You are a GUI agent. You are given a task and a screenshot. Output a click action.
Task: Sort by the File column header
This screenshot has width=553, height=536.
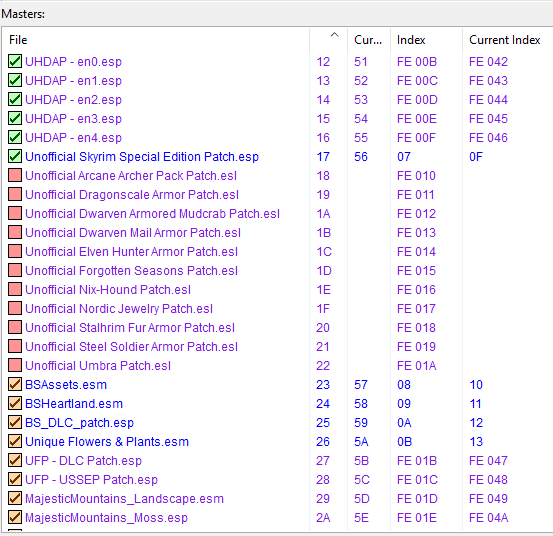[x=156, y=40]
